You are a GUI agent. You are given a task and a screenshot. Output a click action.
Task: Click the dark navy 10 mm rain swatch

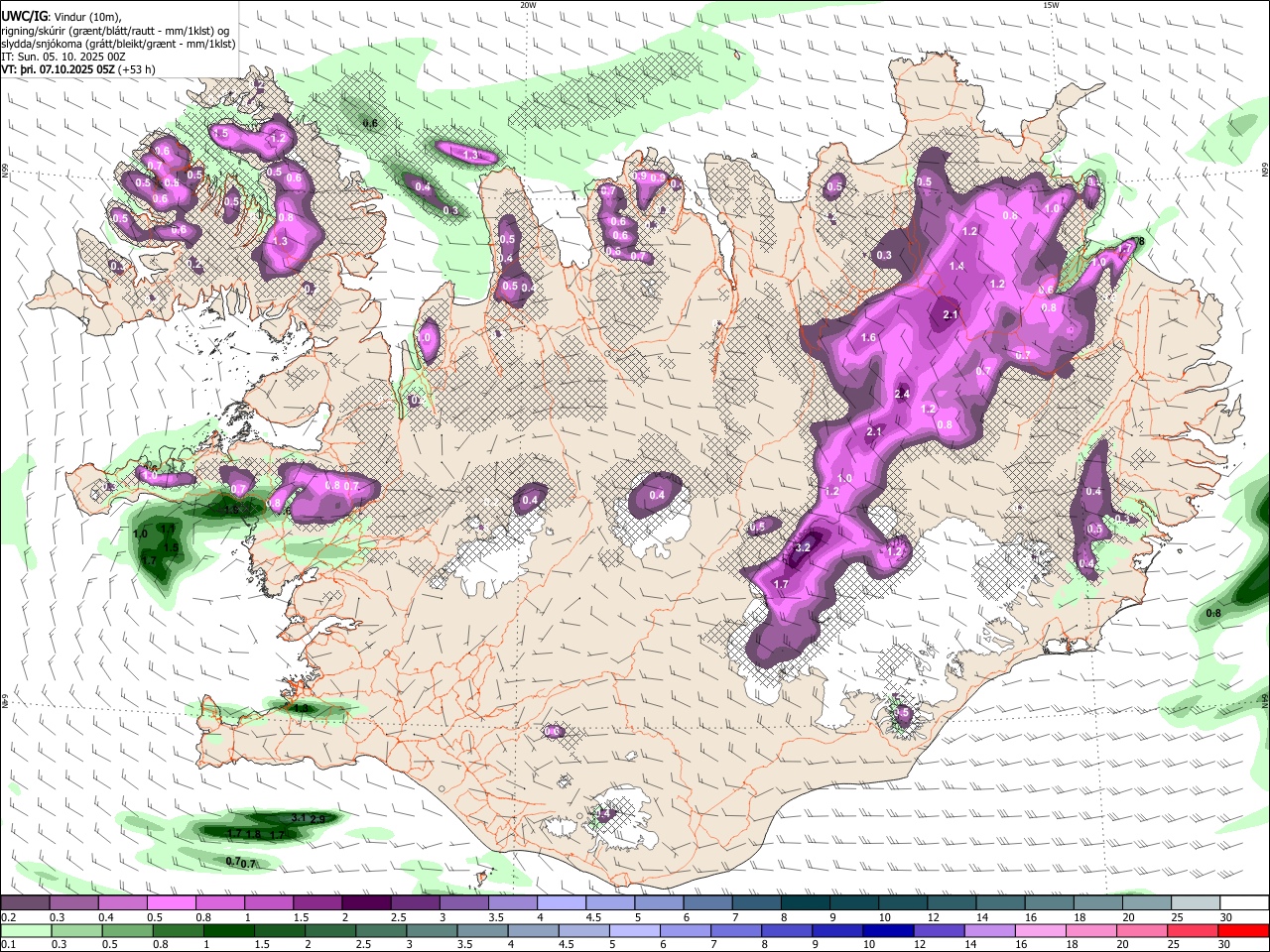click(x=886, y=930)
